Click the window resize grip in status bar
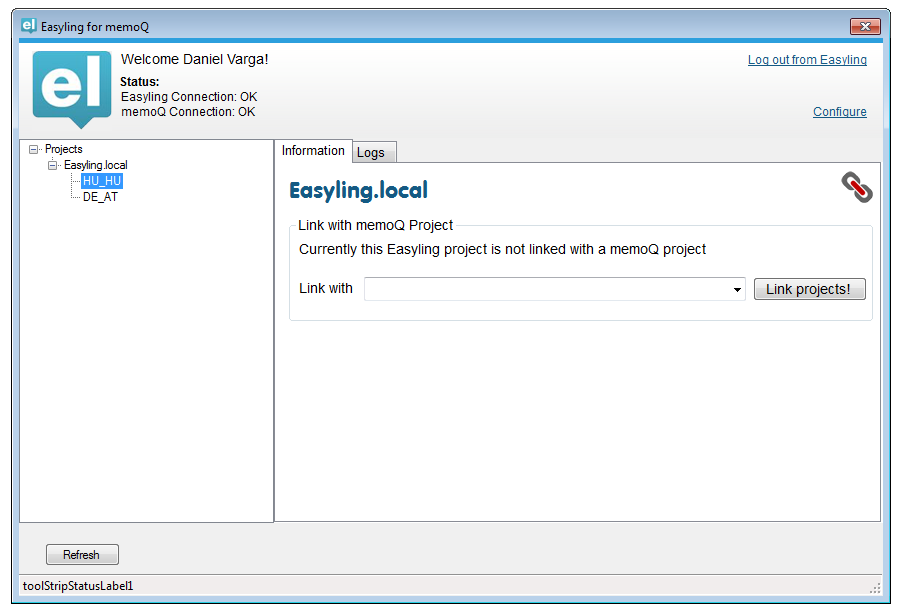This screenshot has height=613, width=901. [875, 588]
